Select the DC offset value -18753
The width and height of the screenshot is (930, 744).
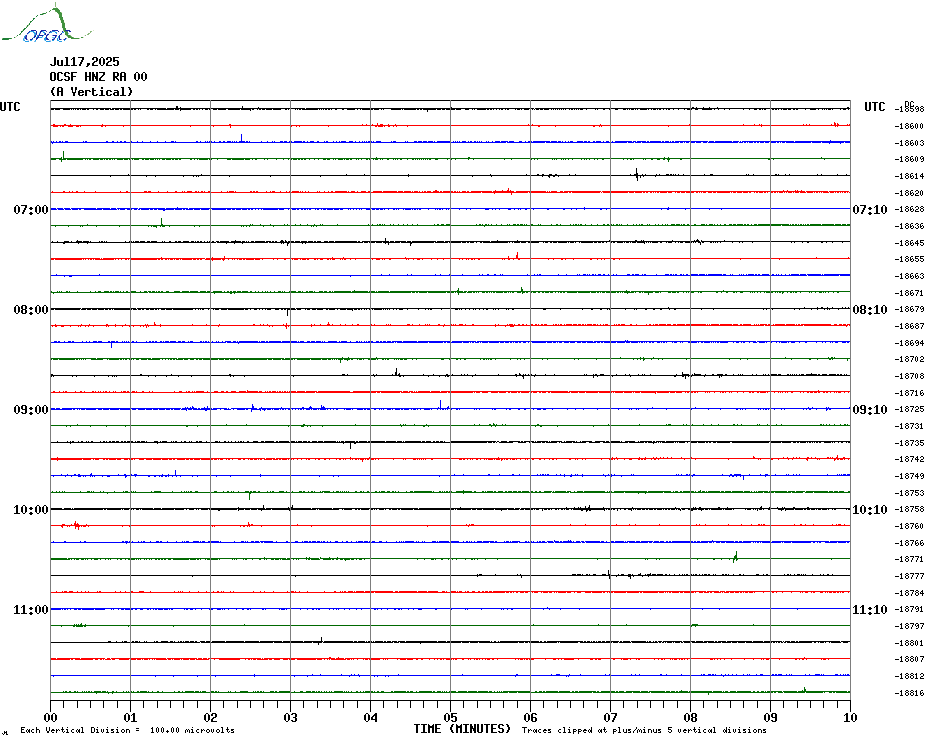point(909,493)
